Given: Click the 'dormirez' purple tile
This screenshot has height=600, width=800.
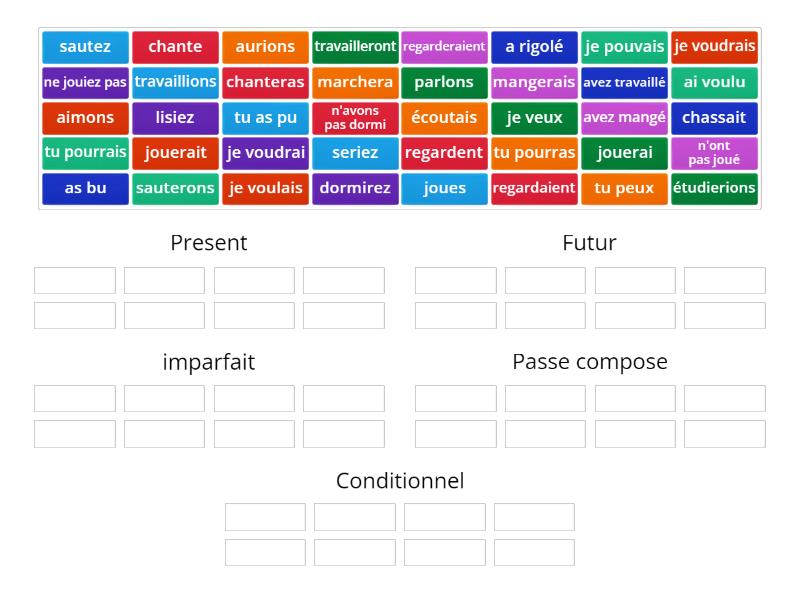Looking at the screenshot, I should click(x=355, y=188).
